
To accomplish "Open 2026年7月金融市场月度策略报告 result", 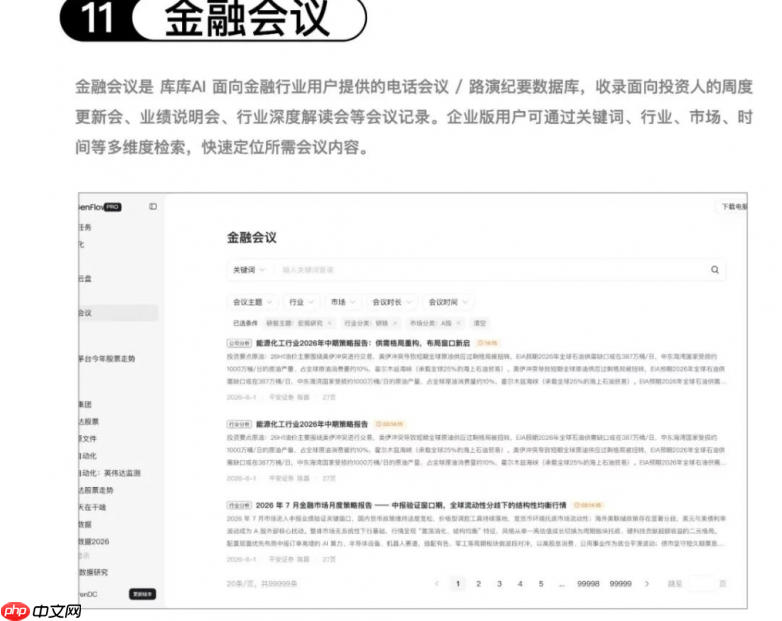I will 411,505.
